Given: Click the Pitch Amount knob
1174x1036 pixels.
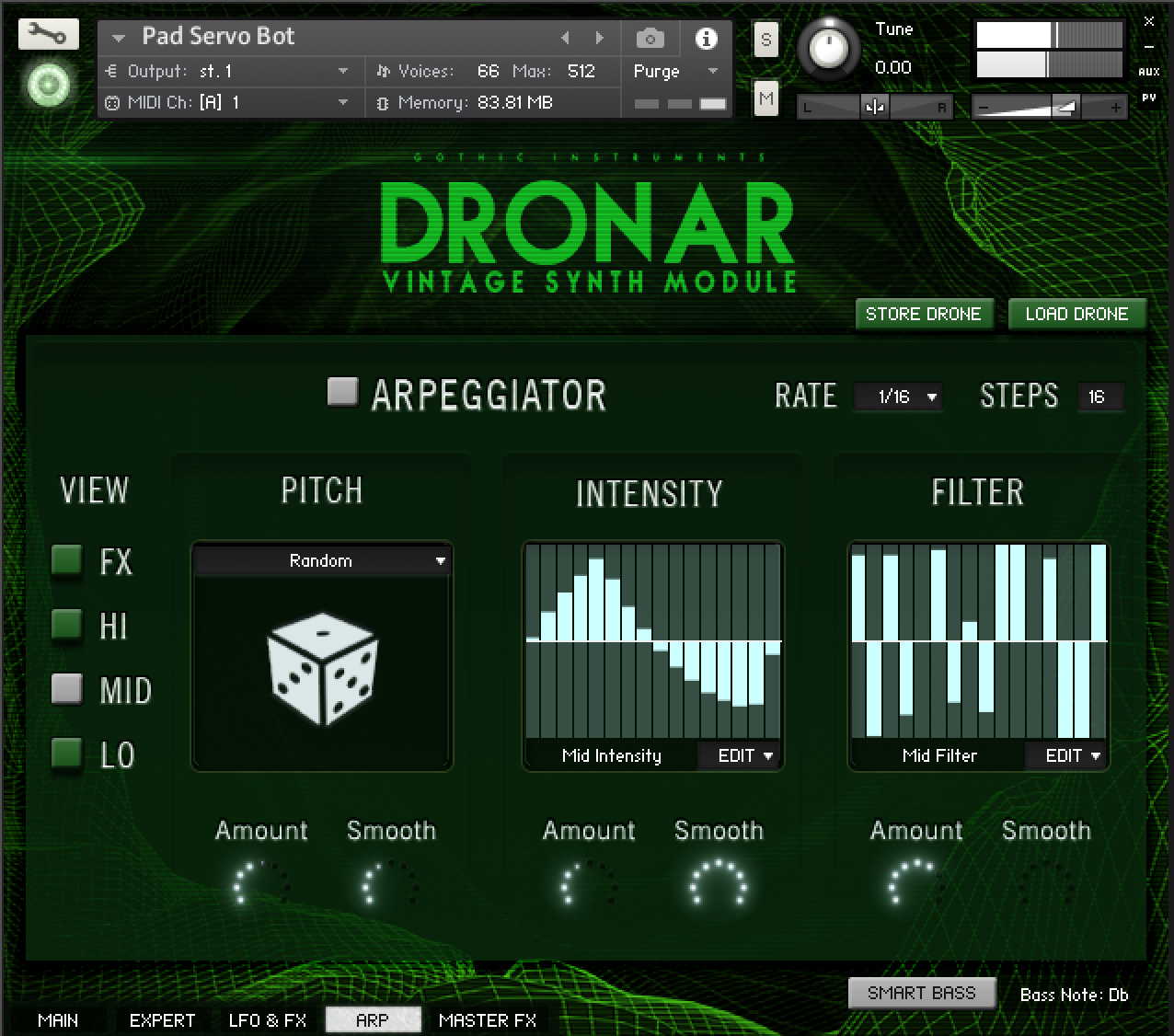Looking at the screenshot, I should [261, 884].
